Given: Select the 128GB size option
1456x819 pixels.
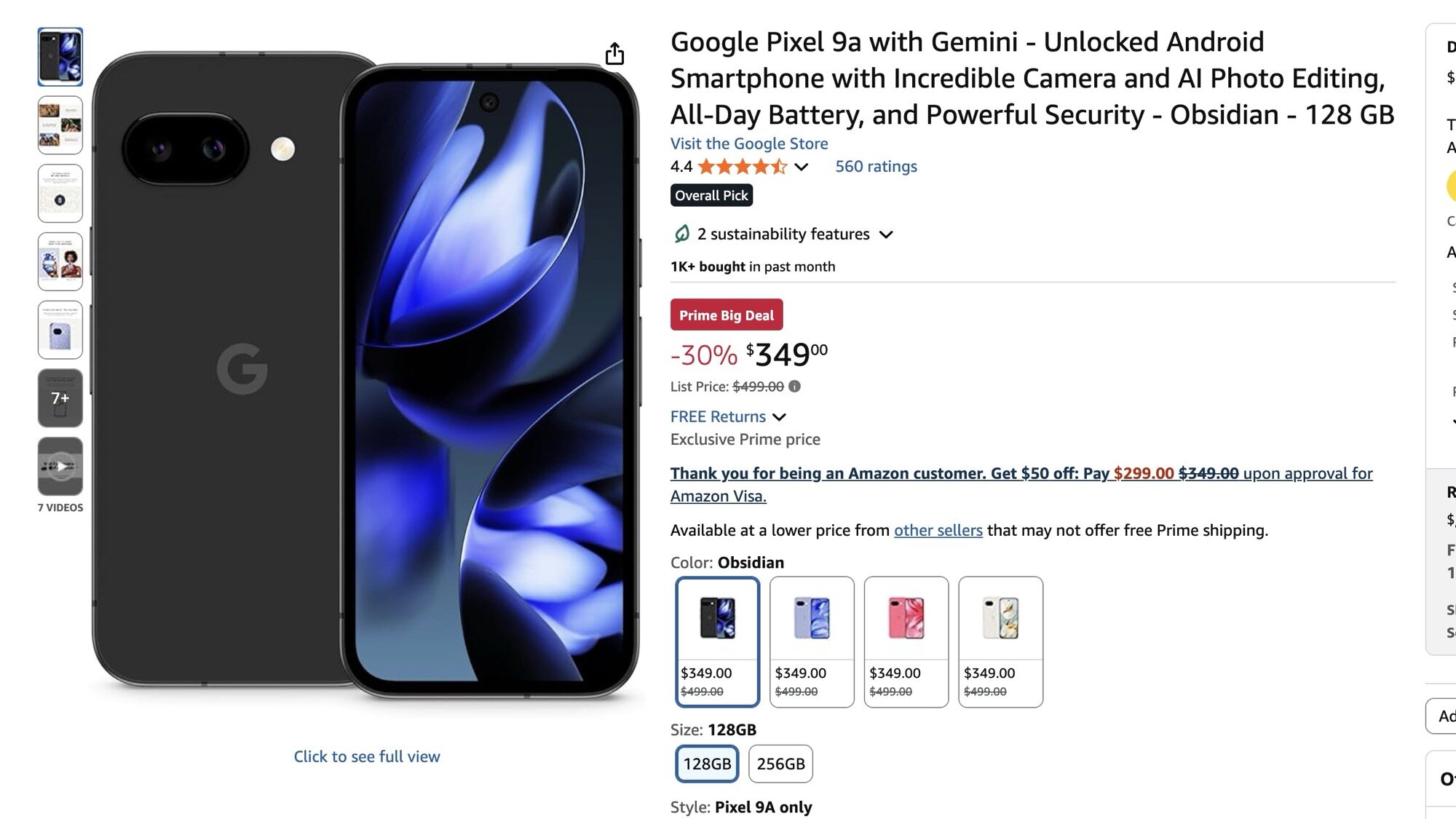Looking at the screenshot, I should tap(707, 764).
